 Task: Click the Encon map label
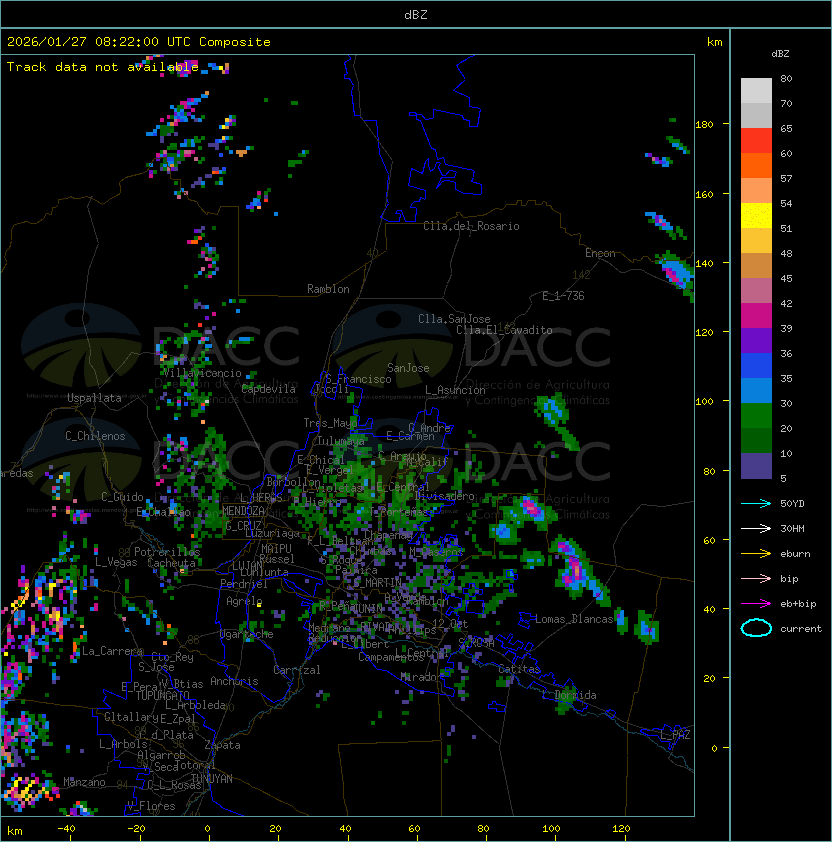[x=600, y=252]
